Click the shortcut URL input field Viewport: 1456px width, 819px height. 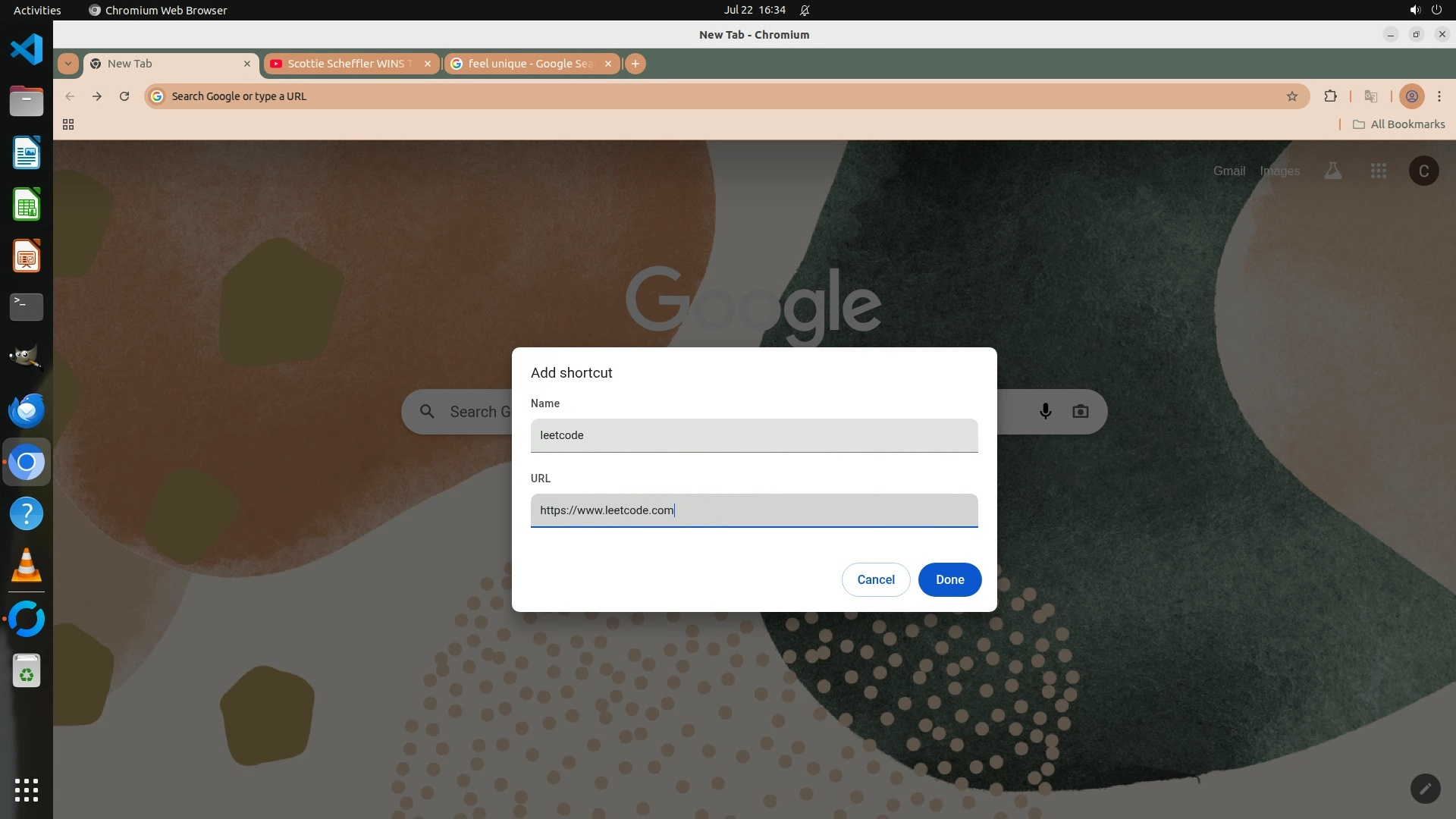754,510
